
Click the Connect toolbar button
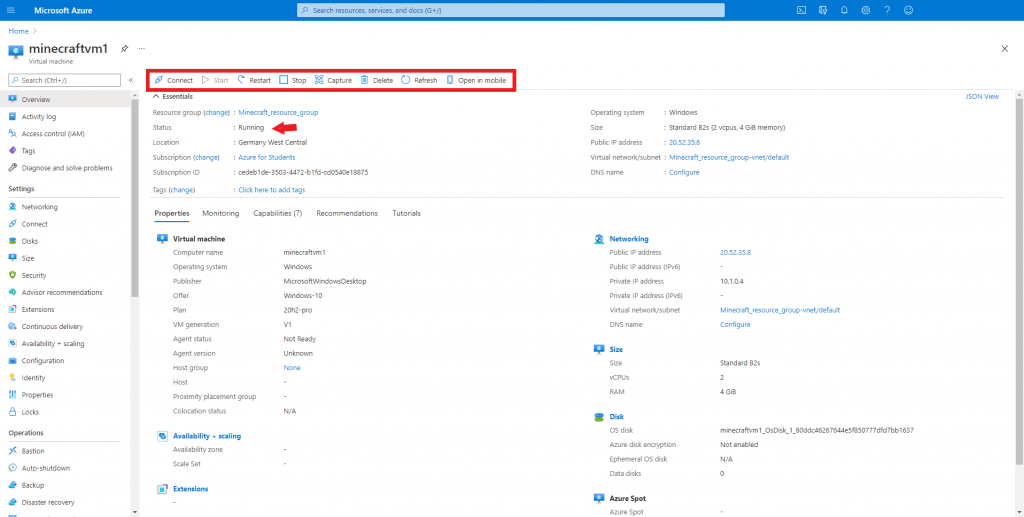173,80
